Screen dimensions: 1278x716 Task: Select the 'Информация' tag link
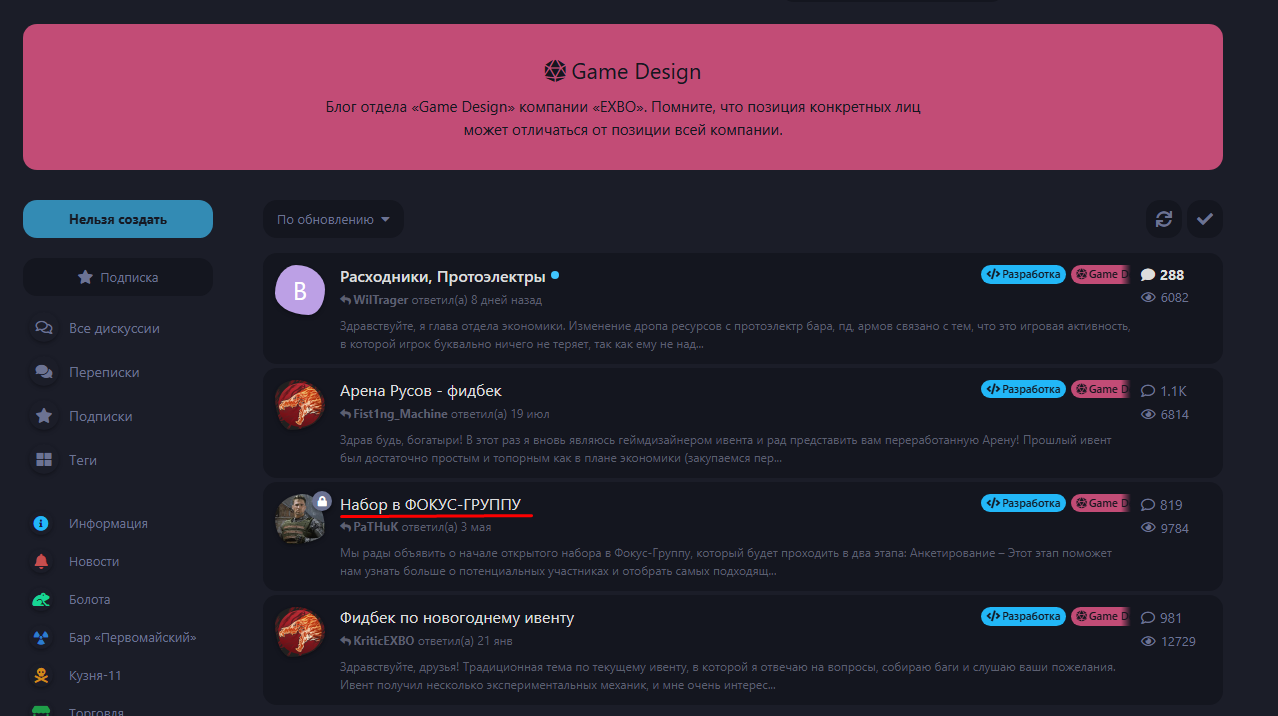[x=108, y=523]
